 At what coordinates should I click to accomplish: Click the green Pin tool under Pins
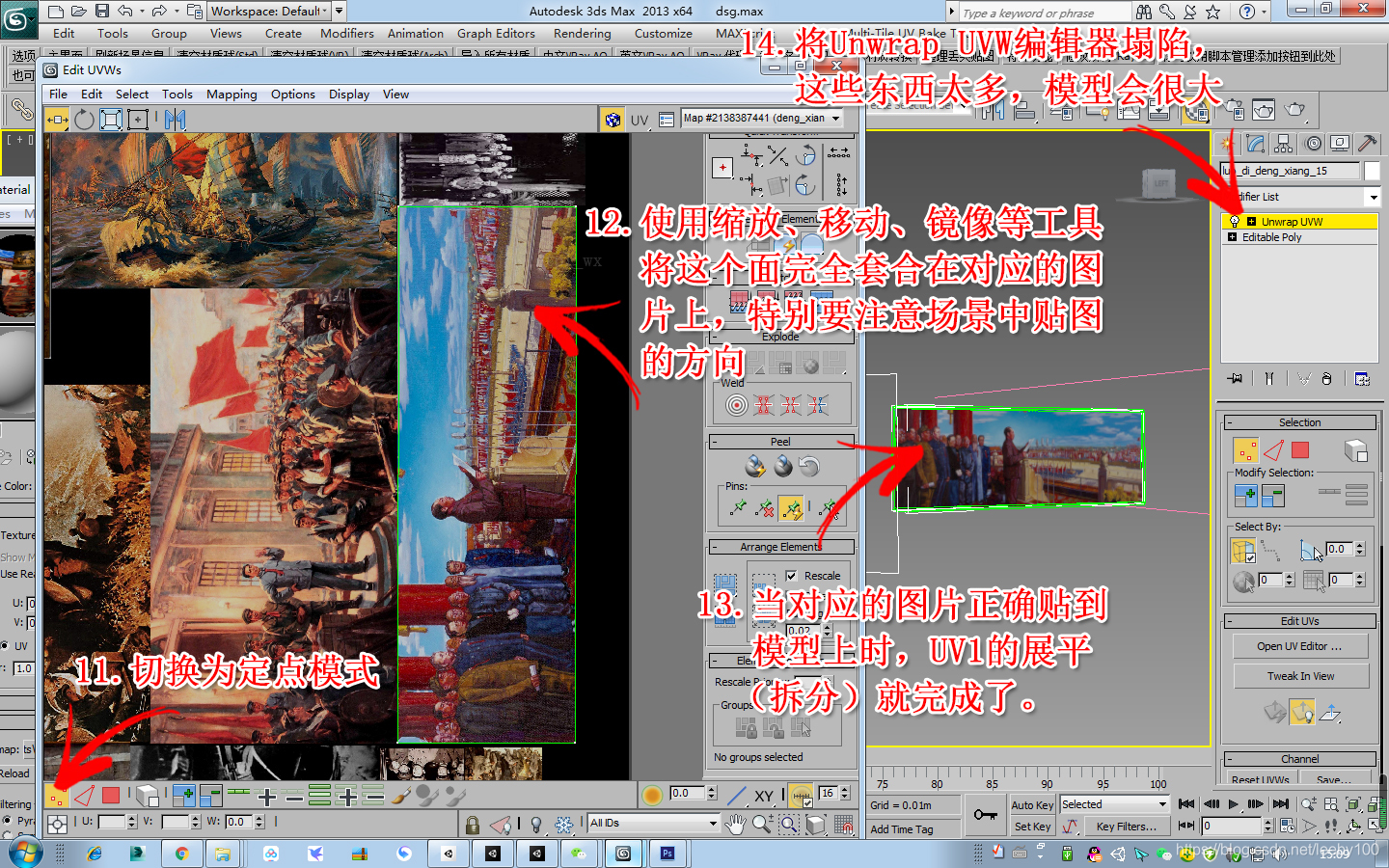pyautogui.click(x=738, y=505)
